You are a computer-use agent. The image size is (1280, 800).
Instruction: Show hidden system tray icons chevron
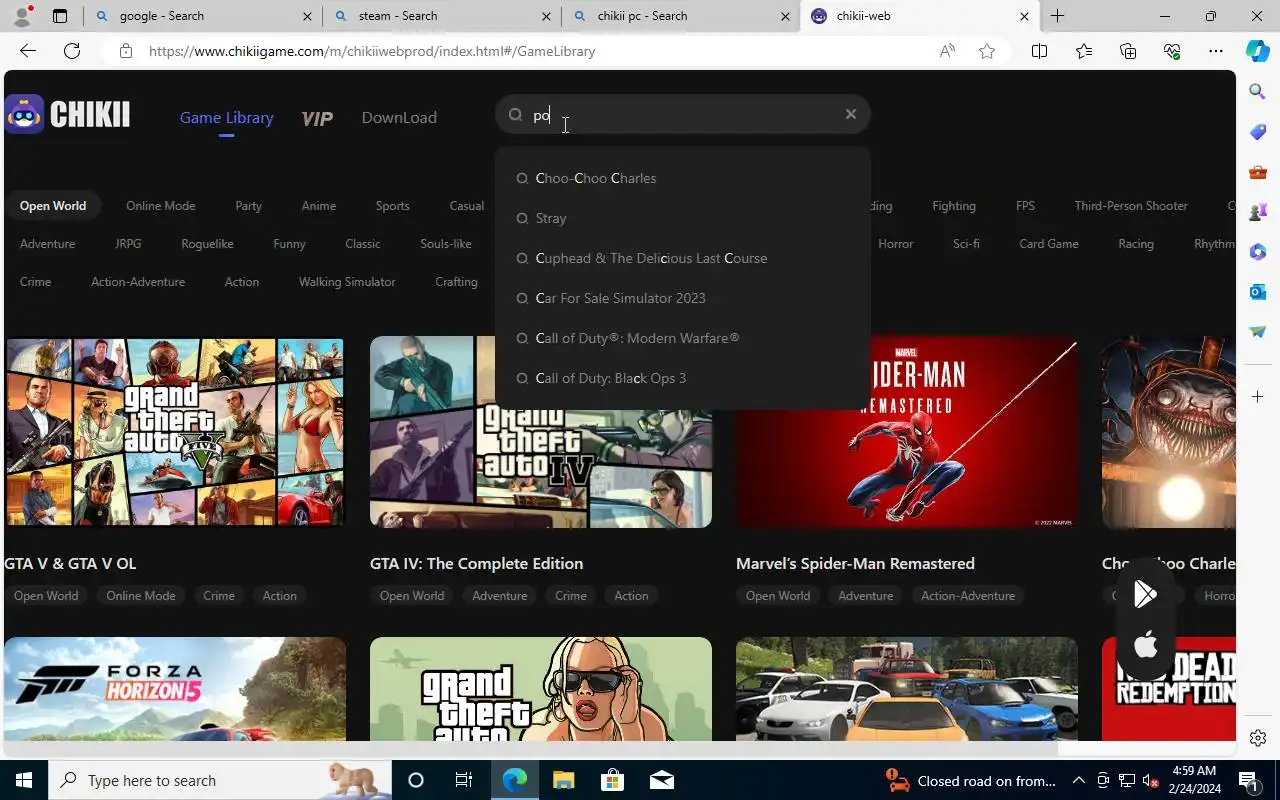[x=1078, y=780]
